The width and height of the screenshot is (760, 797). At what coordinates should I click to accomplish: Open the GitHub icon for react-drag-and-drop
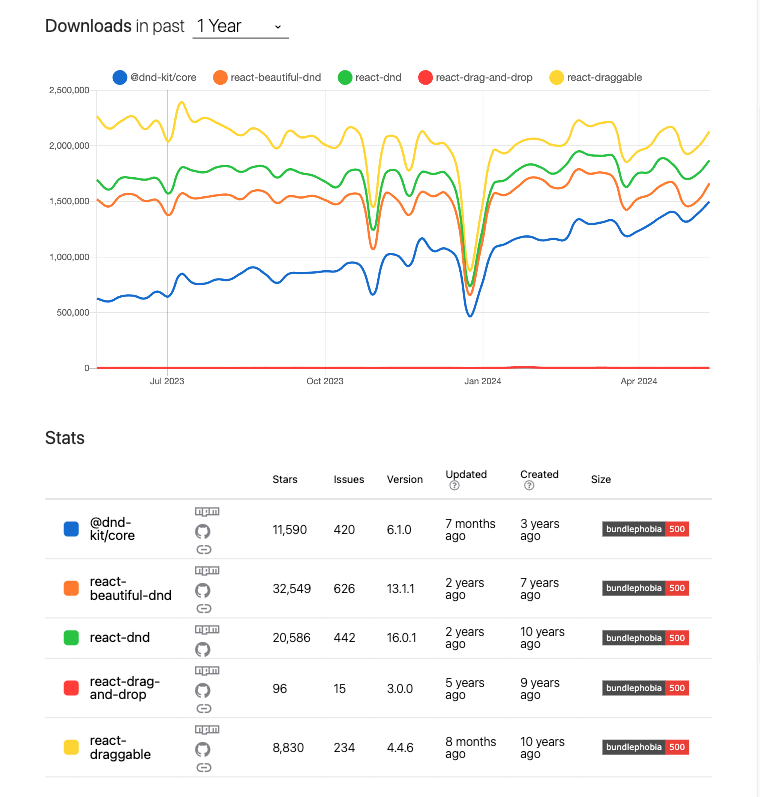point(203,691)
